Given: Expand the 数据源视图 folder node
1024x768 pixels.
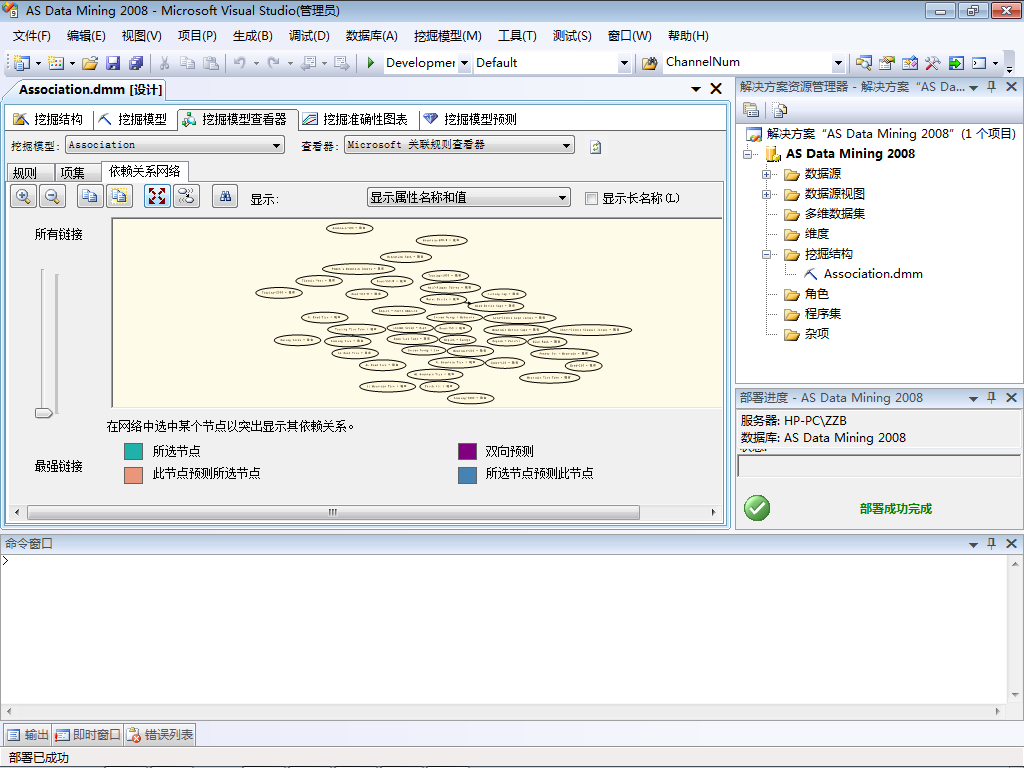Looking at the screenshot, I should coord(767,195).
